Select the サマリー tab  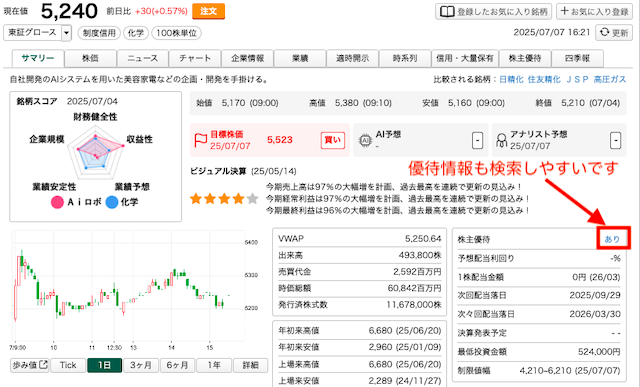click(x=38, y=58)
